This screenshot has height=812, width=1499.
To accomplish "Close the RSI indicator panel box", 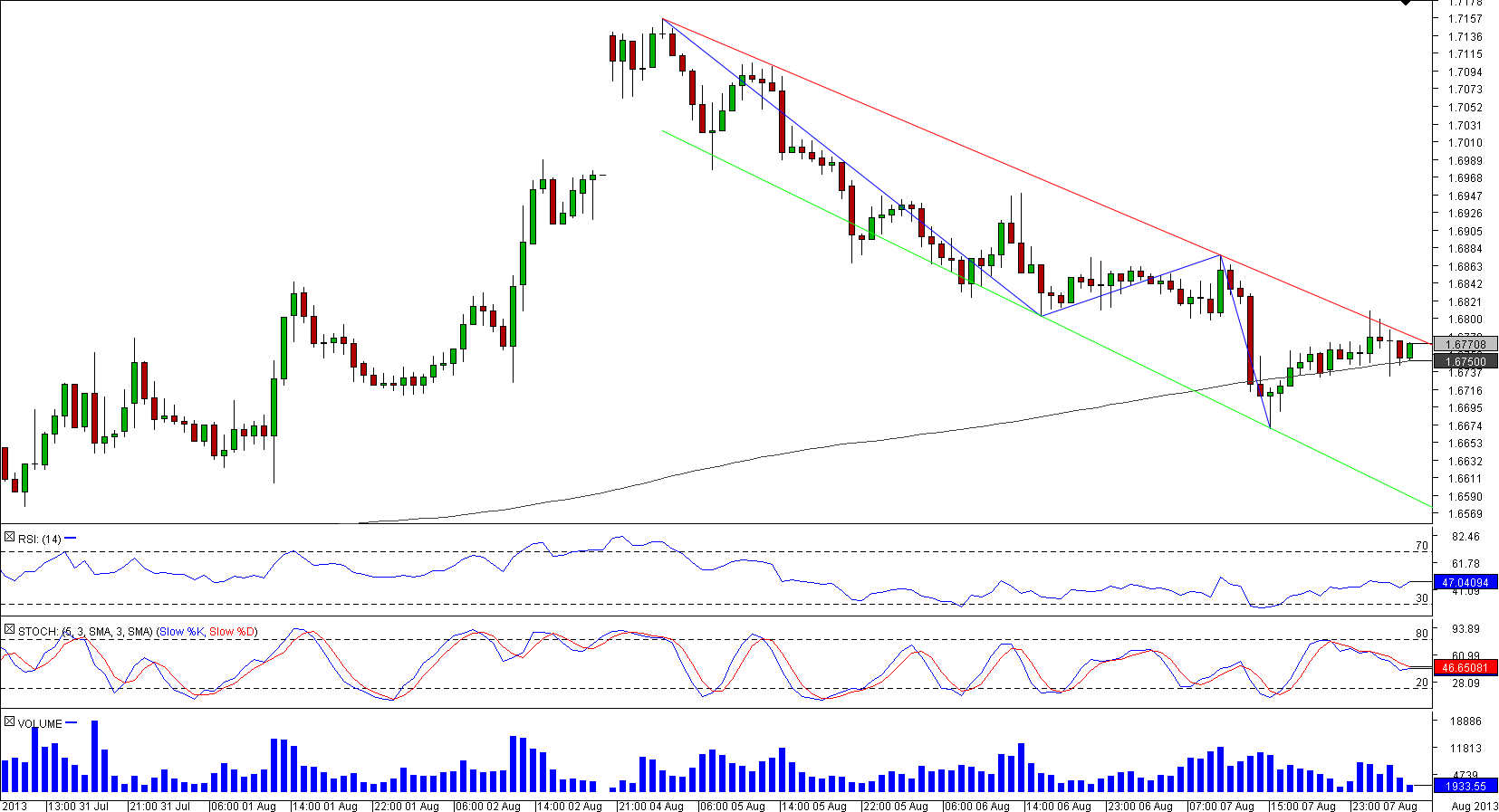I will pos(9,538).
